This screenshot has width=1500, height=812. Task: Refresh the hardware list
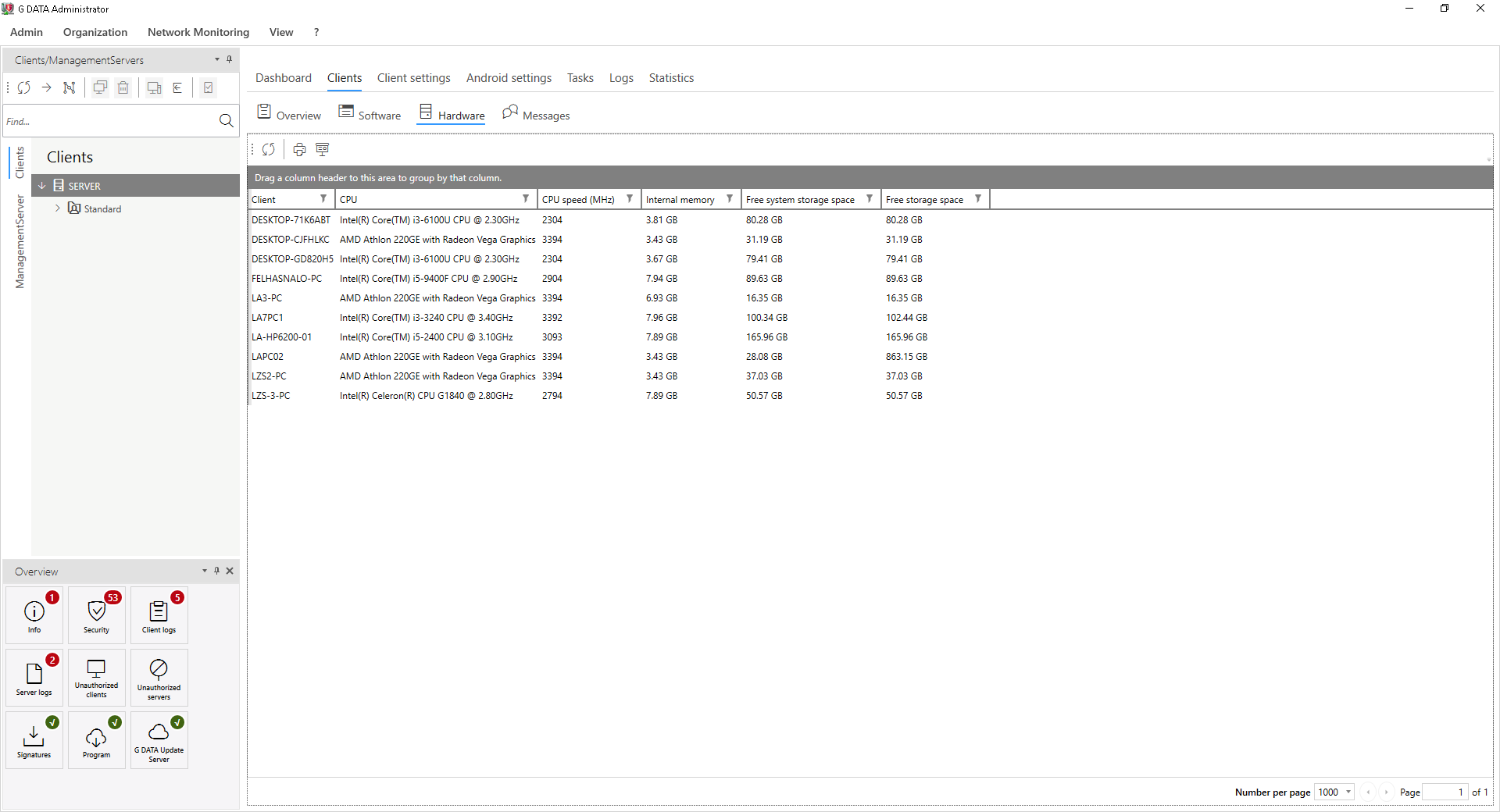tap(269, 149)
